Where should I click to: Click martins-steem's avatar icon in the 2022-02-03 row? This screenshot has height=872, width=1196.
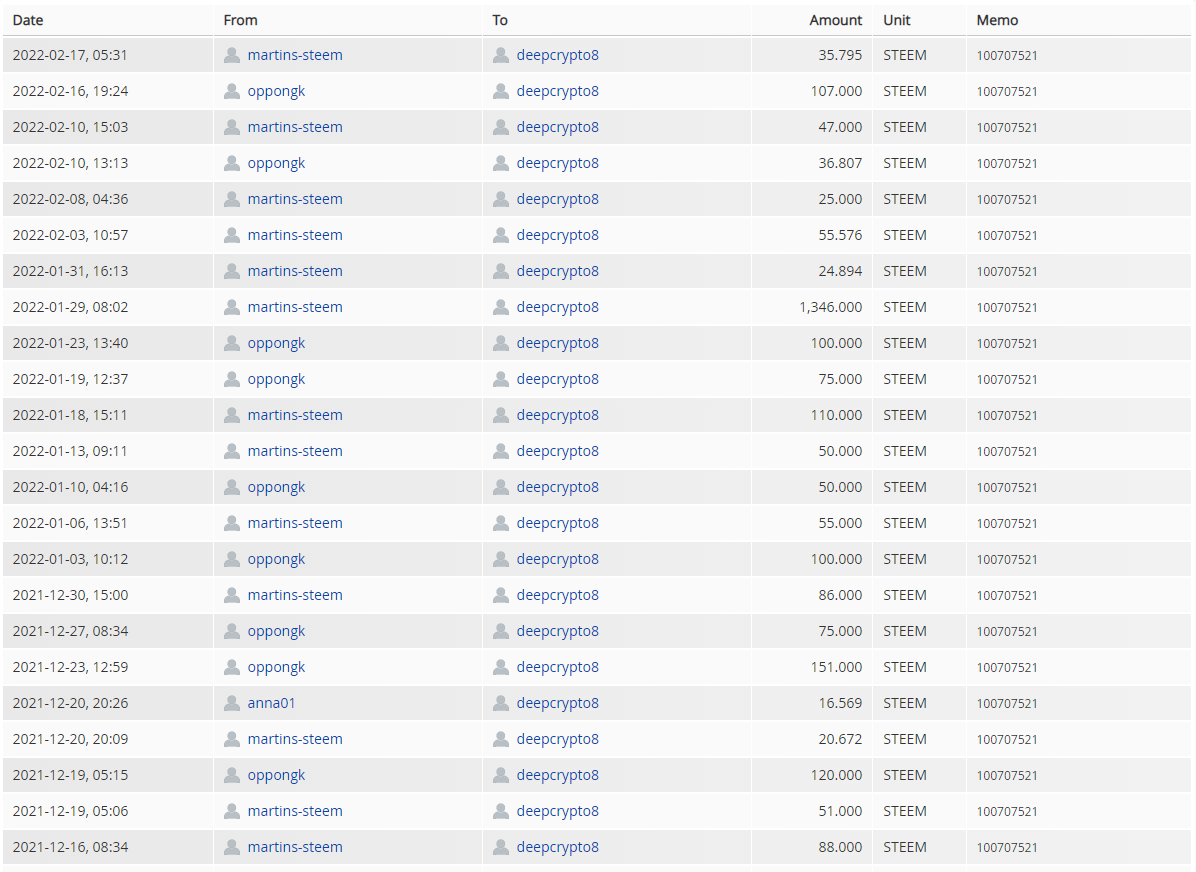(x=232, y=235)
